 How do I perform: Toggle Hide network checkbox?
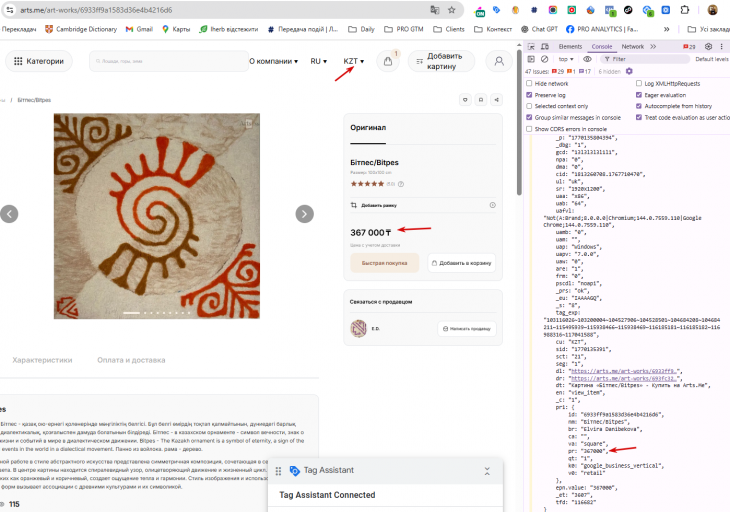pyautogui.click(x=529, y=83)
